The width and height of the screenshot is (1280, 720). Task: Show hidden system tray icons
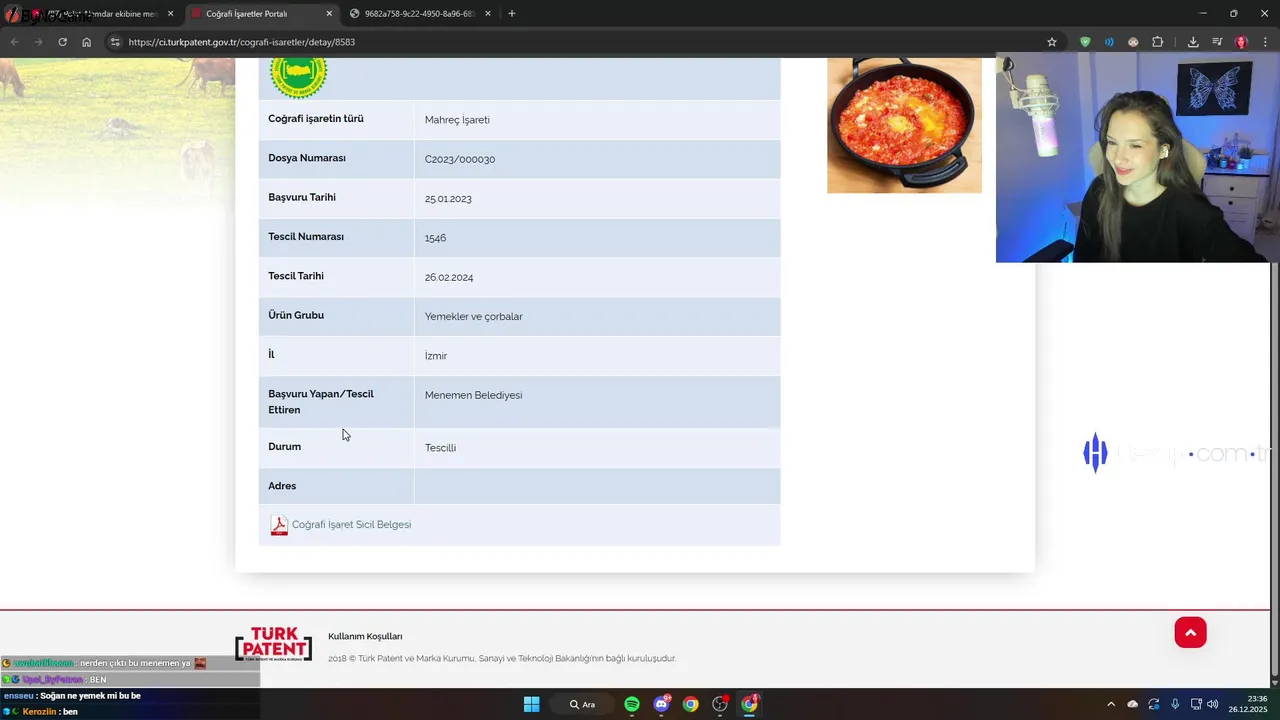point(1110,704)
